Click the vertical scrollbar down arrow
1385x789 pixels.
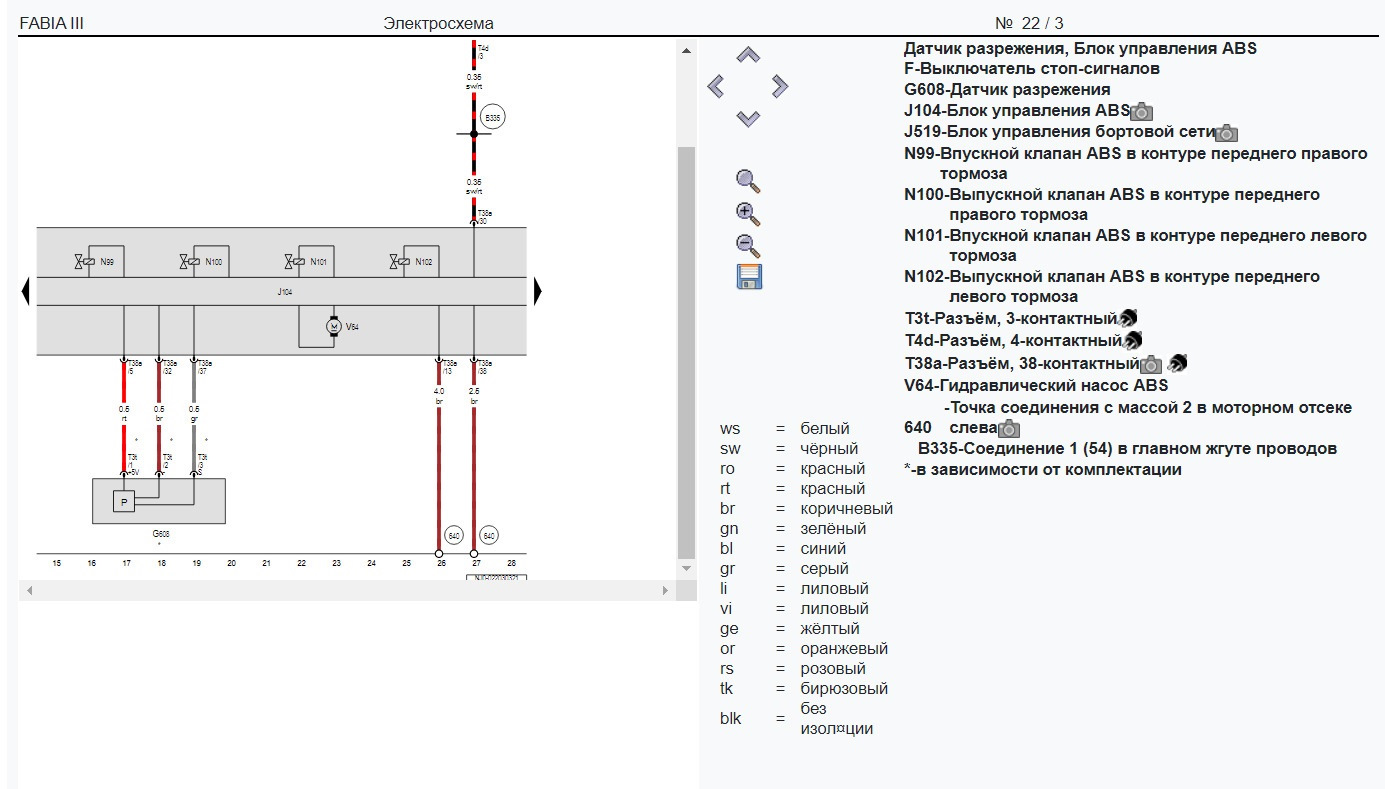coord(686,568)
